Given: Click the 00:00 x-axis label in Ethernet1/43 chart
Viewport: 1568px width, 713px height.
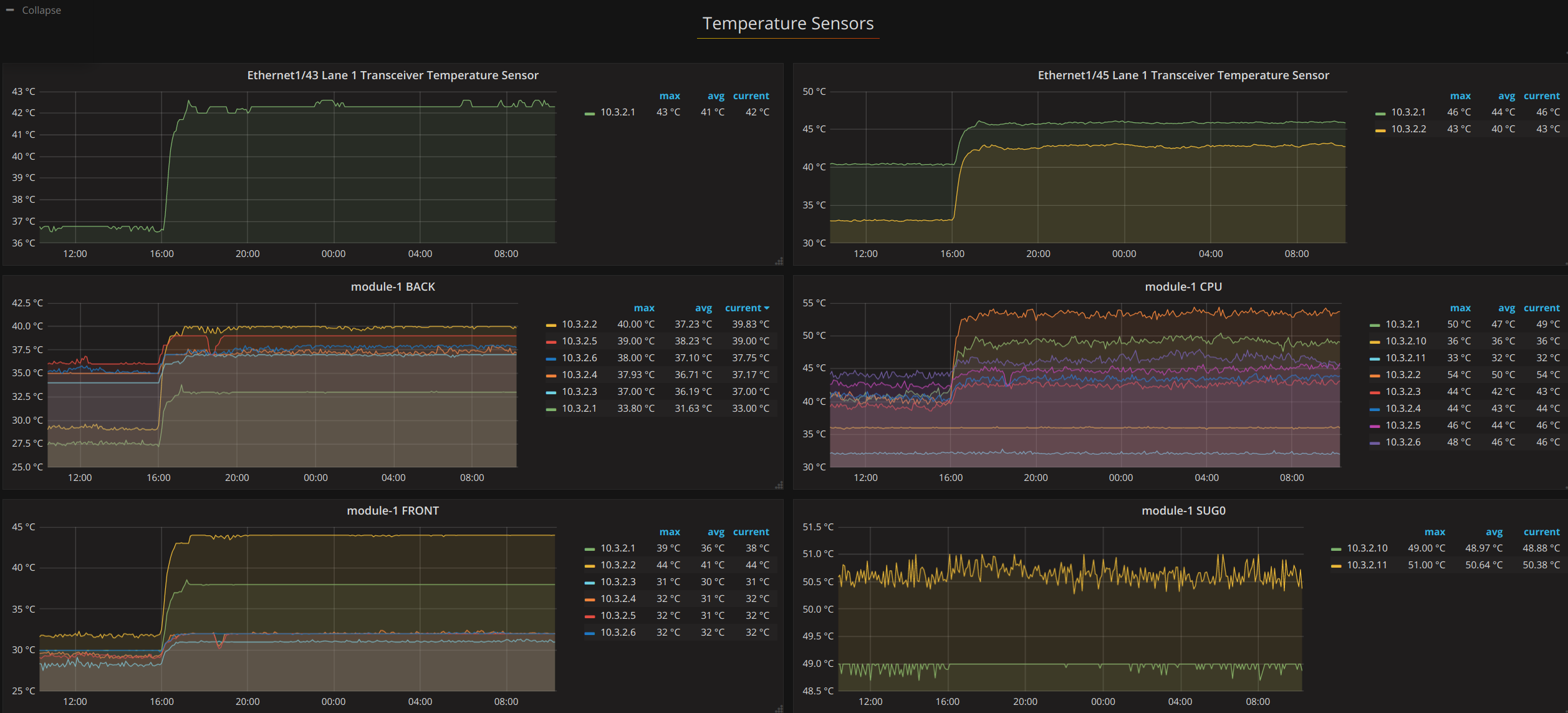Looking at the screenshot, I should pyautogui.click(x=334, y=254).
